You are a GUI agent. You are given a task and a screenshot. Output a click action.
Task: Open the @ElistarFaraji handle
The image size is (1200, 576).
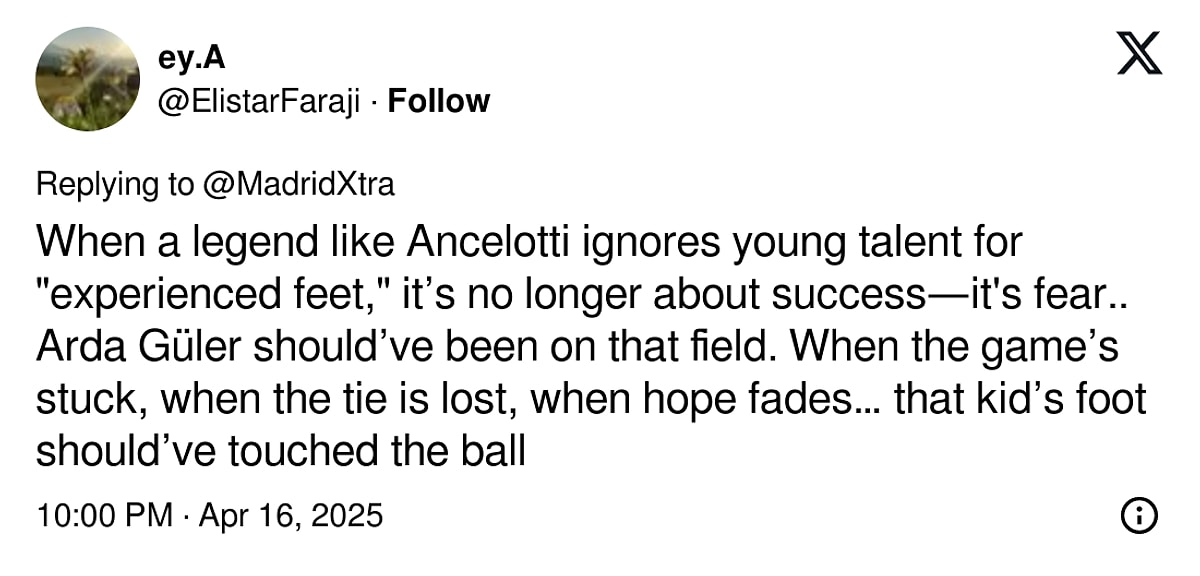pyautogui.click(x=258, y=101)
